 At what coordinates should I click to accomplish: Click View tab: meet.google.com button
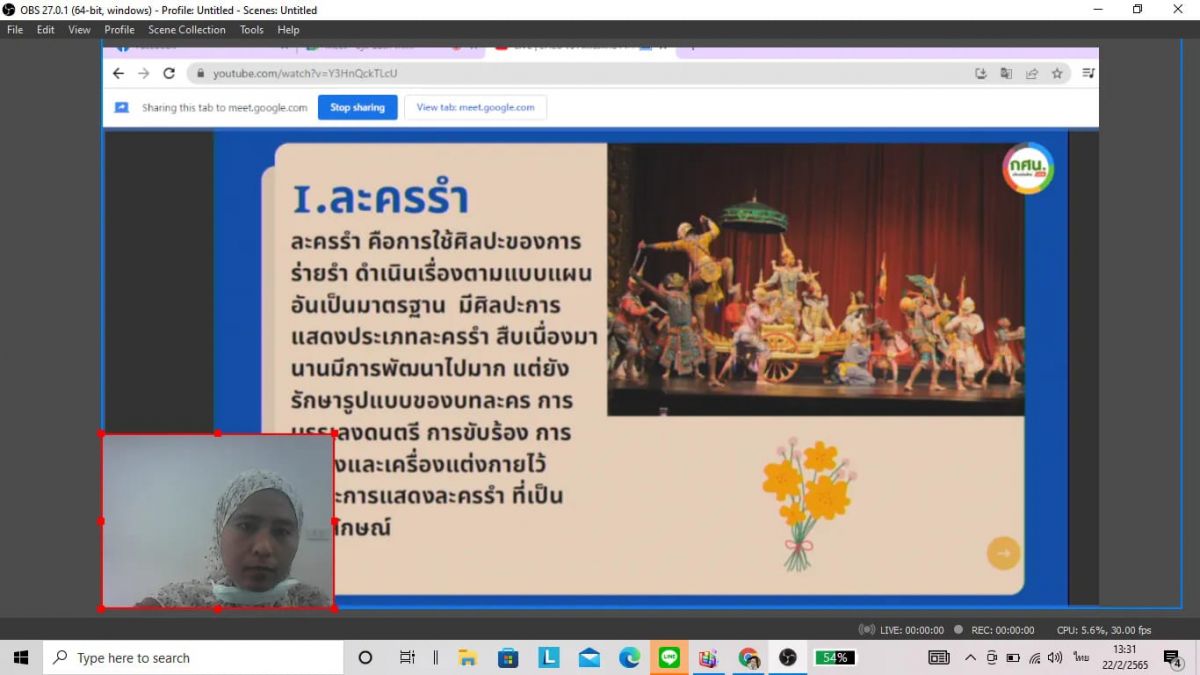pos(475,108)
